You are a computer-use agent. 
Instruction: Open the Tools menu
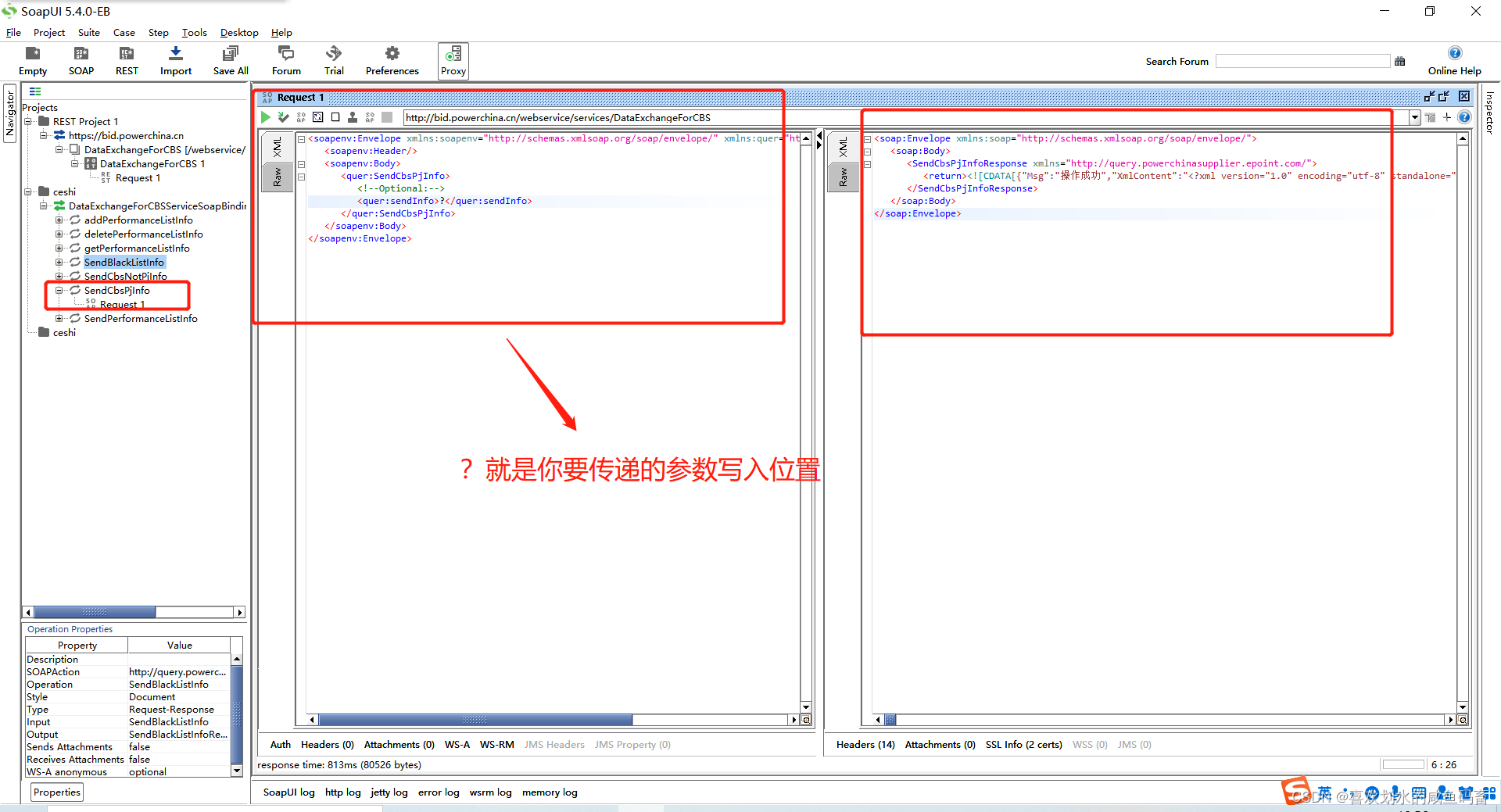[x=194, y=32]
